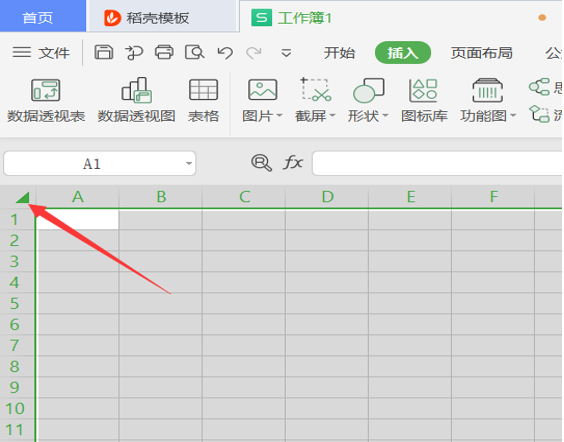Select column F header
Image resolution: width=564 pixels, height=442 pixels.
(x=494, y=197)
